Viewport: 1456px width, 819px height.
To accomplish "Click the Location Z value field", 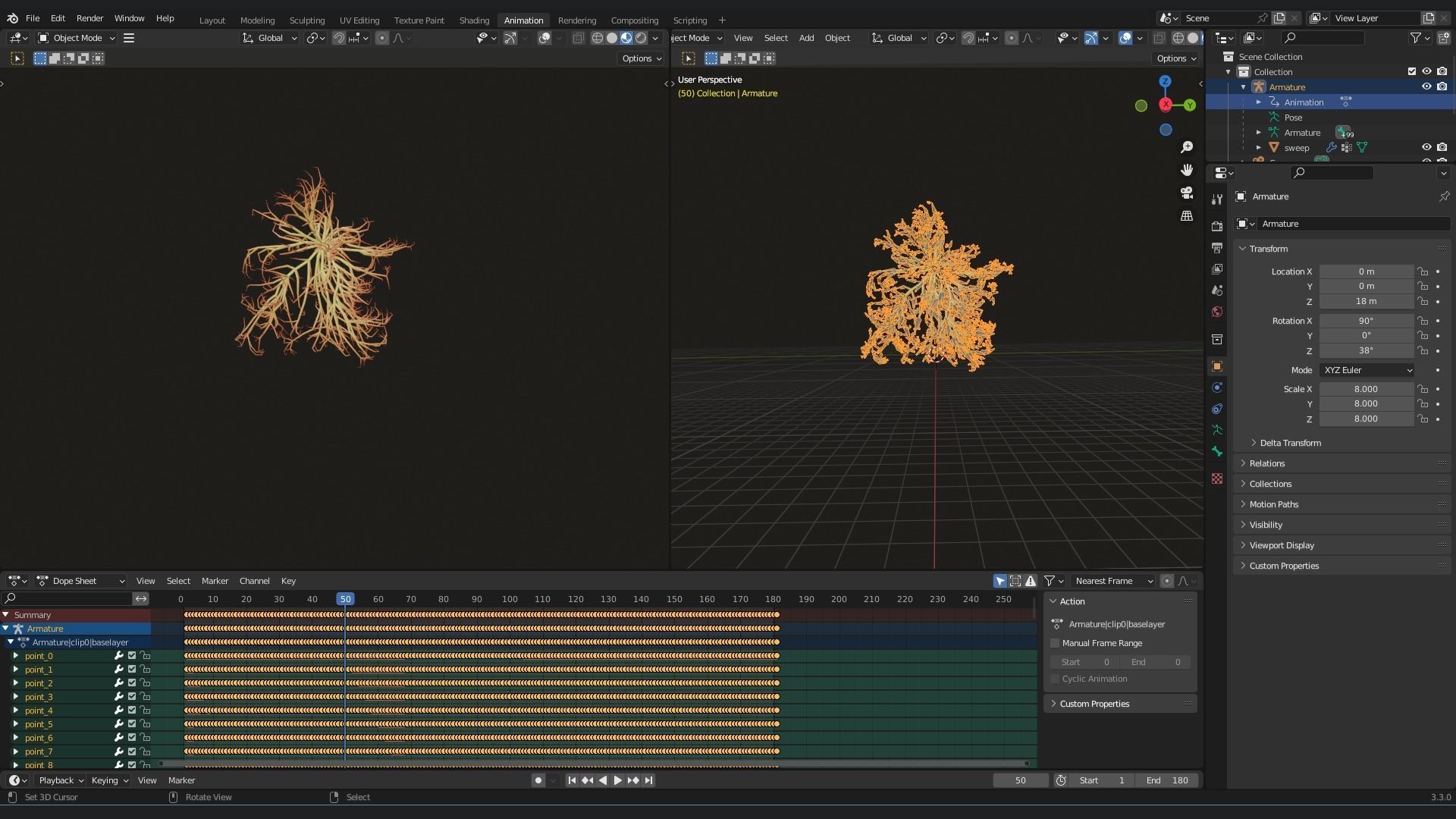I will 1366,301.
